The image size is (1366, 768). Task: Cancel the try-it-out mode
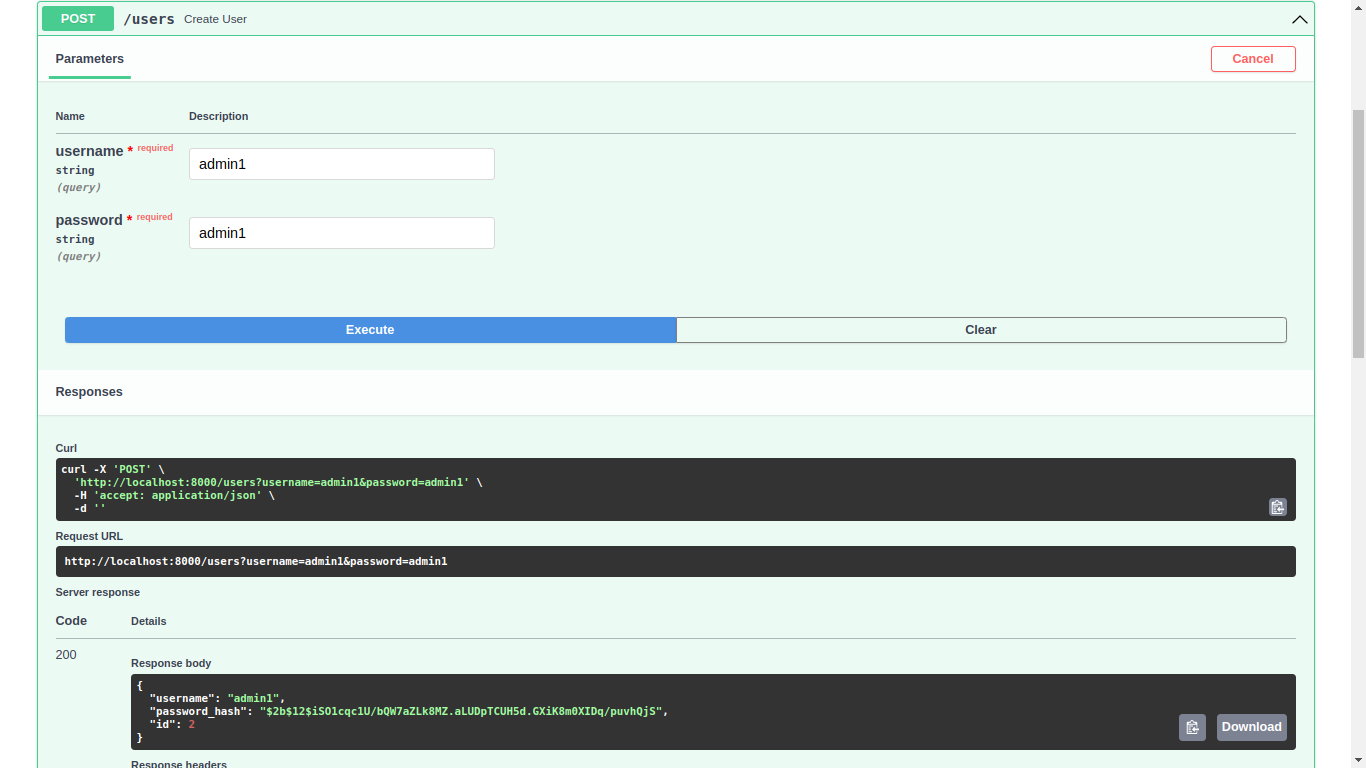click(1252, 58)
